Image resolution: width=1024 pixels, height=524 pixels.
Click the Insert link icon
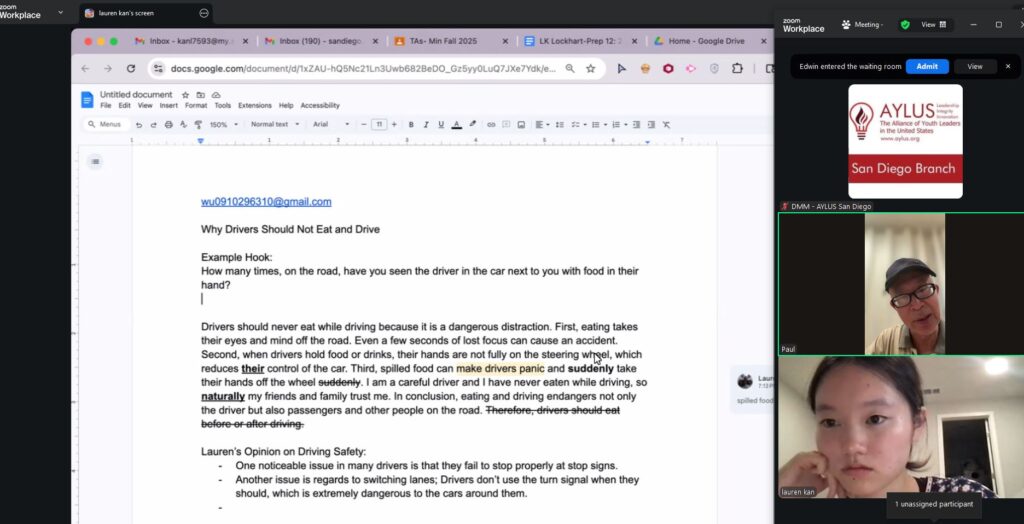coord(491,124)
